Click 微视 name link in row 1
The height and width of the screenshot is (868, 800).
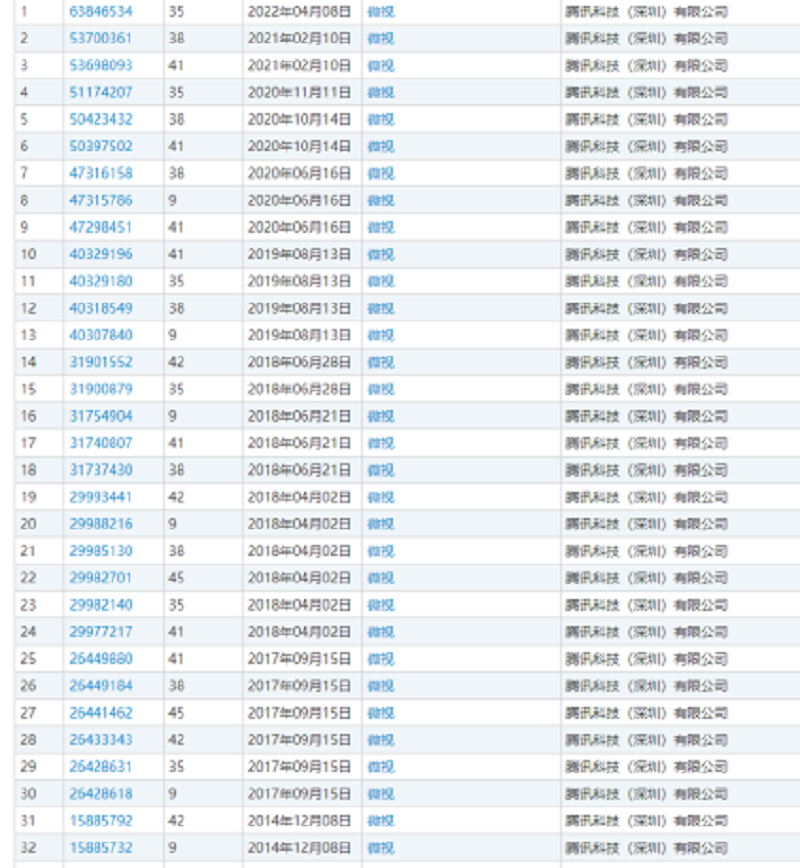coord(381,12)
